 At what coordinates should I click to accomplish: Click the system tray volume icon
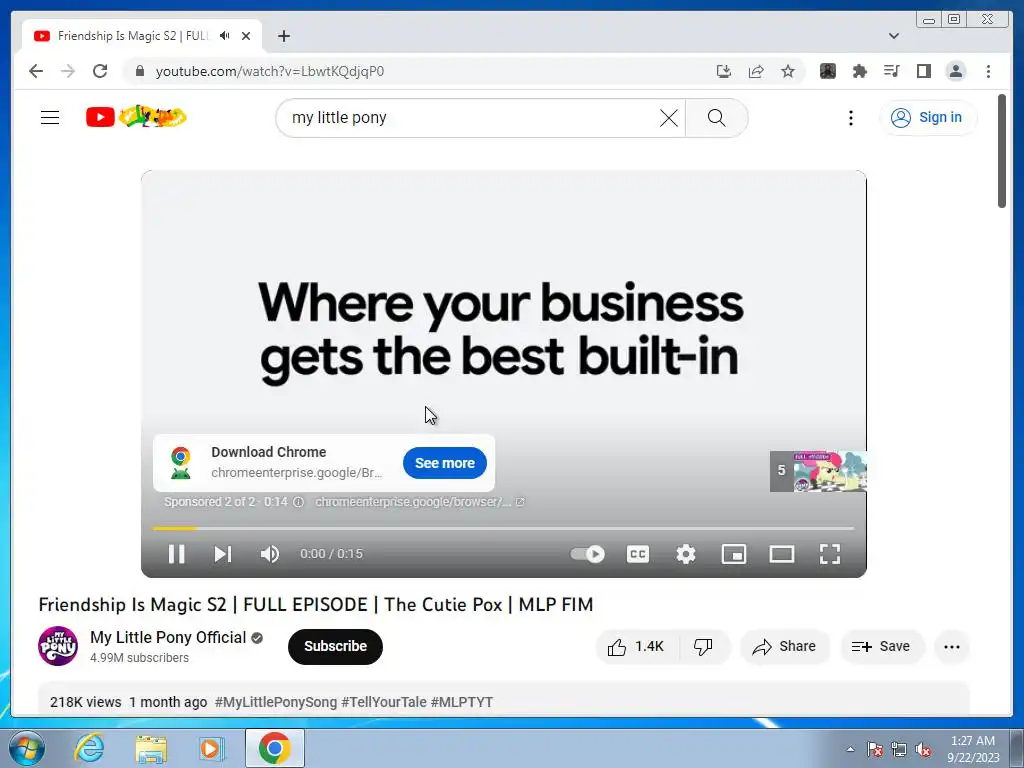click(x=923, y=750)
